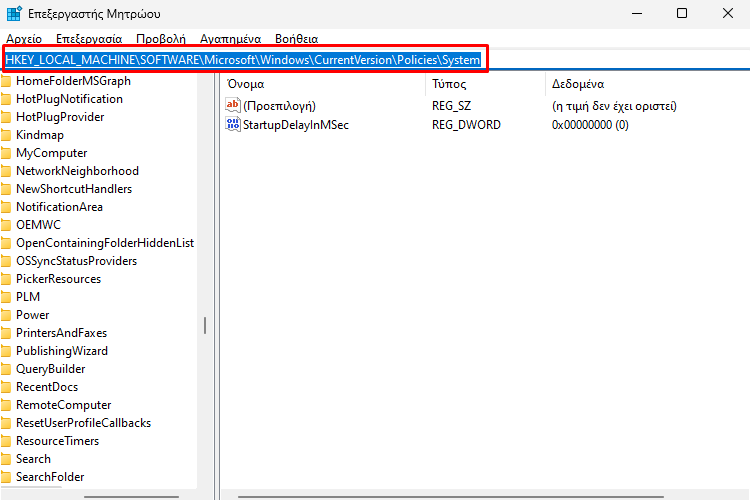The image size is (750, 500).
Task: Open the Προβολή menu
Action: pos(161,39)
